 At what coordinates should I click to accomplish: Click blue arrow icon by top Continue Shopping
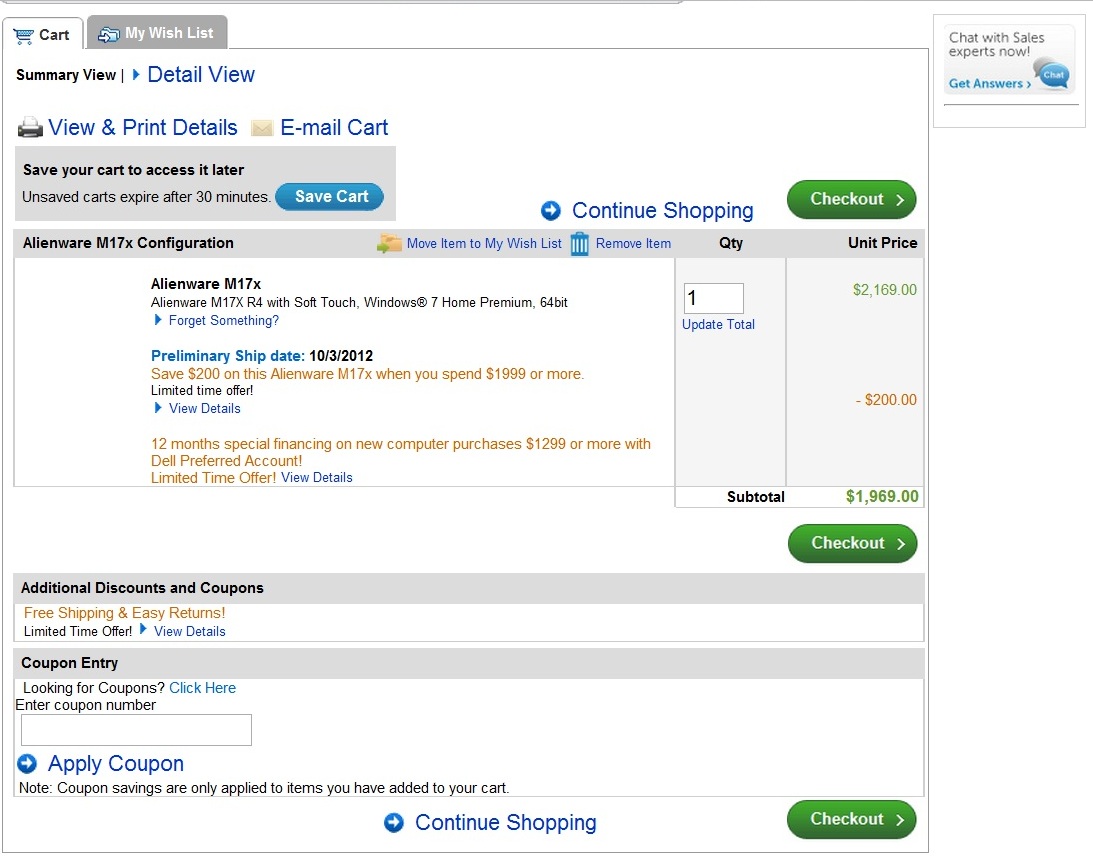tap(551, 211)
